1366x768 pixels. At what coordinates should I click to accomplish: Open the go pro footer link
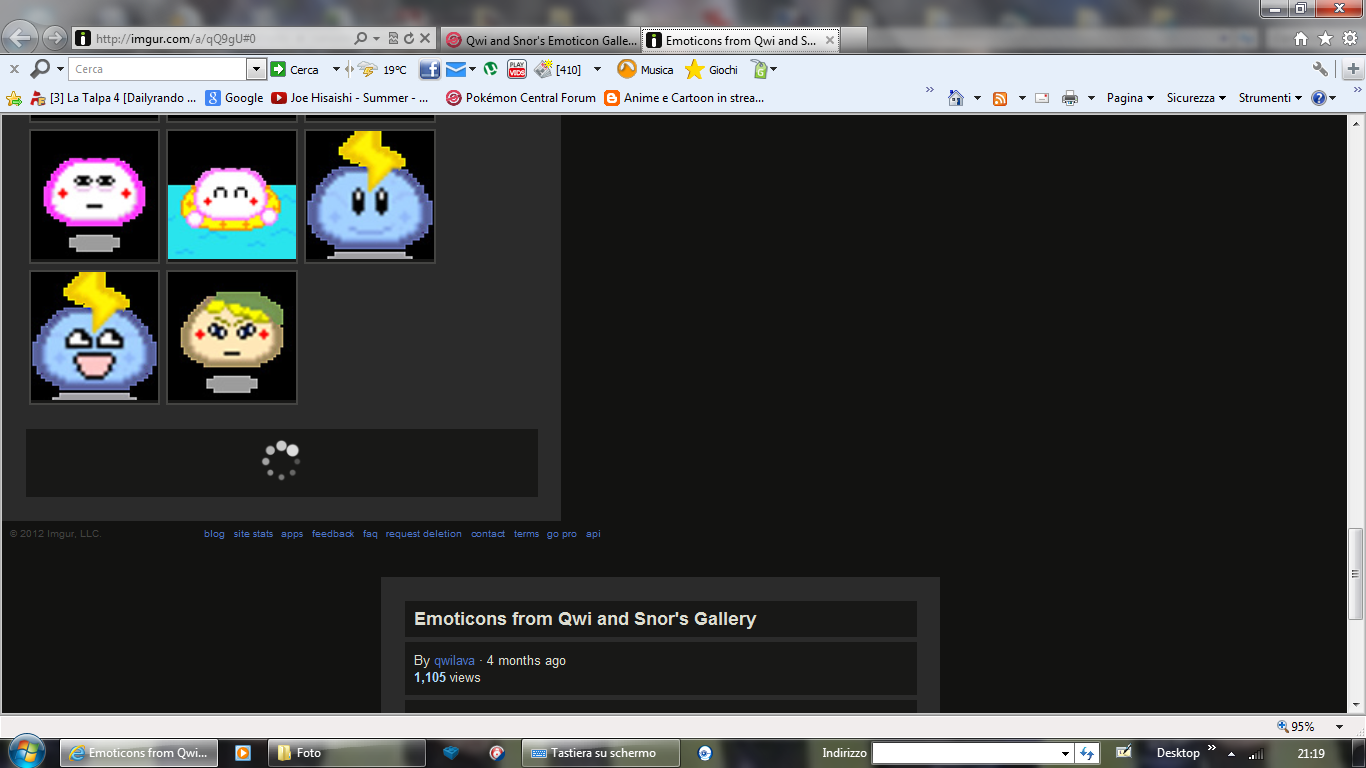pos(562,534)
